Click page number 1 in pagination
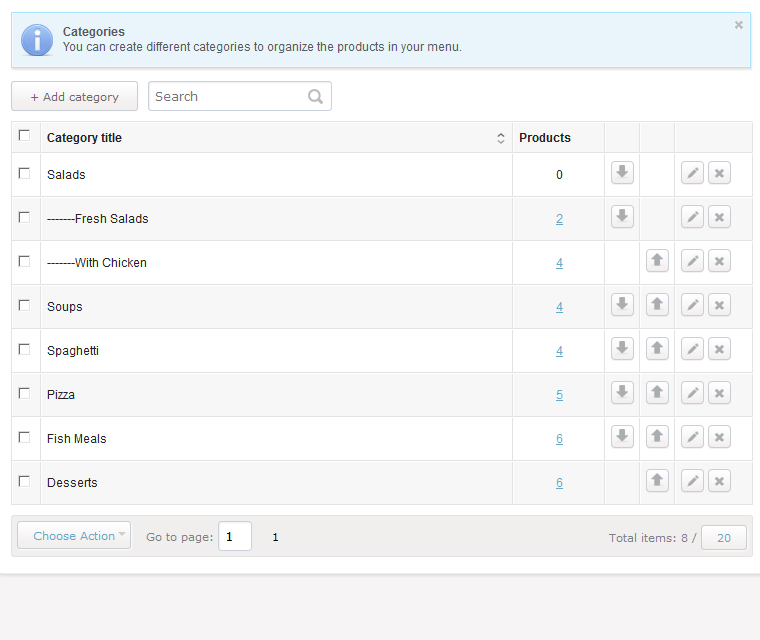Screen dimensions: 760x640 coord(275,537)
